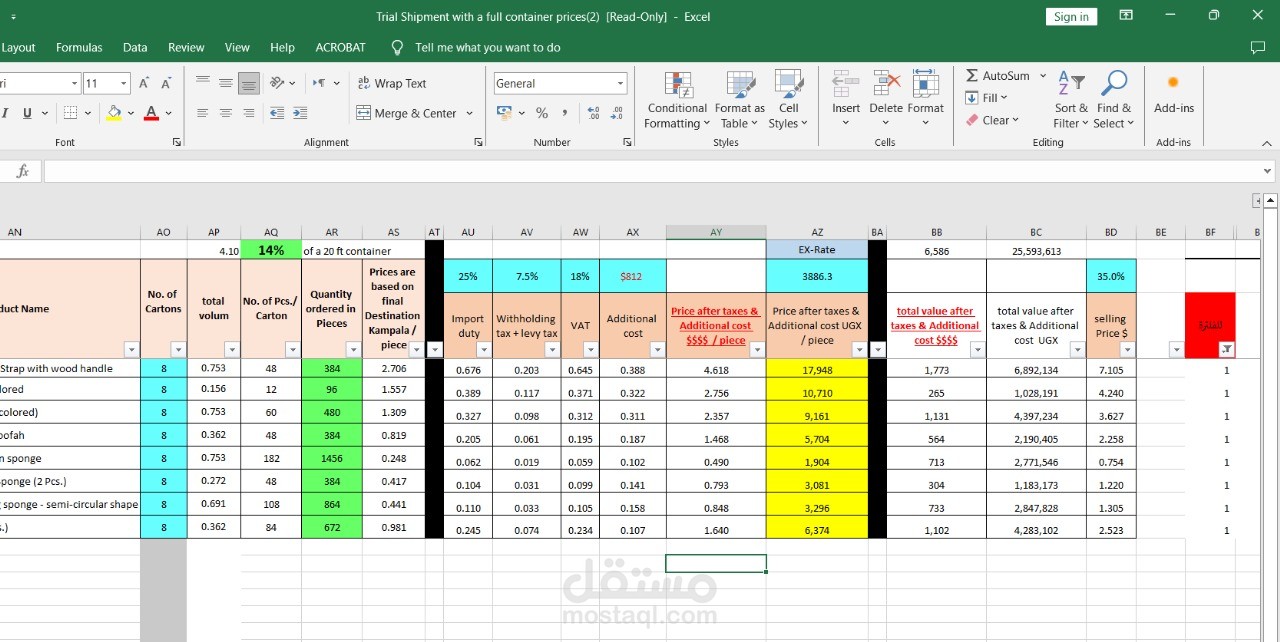
Task: Select green cell with 14%
Action: [x=271, y=250]
